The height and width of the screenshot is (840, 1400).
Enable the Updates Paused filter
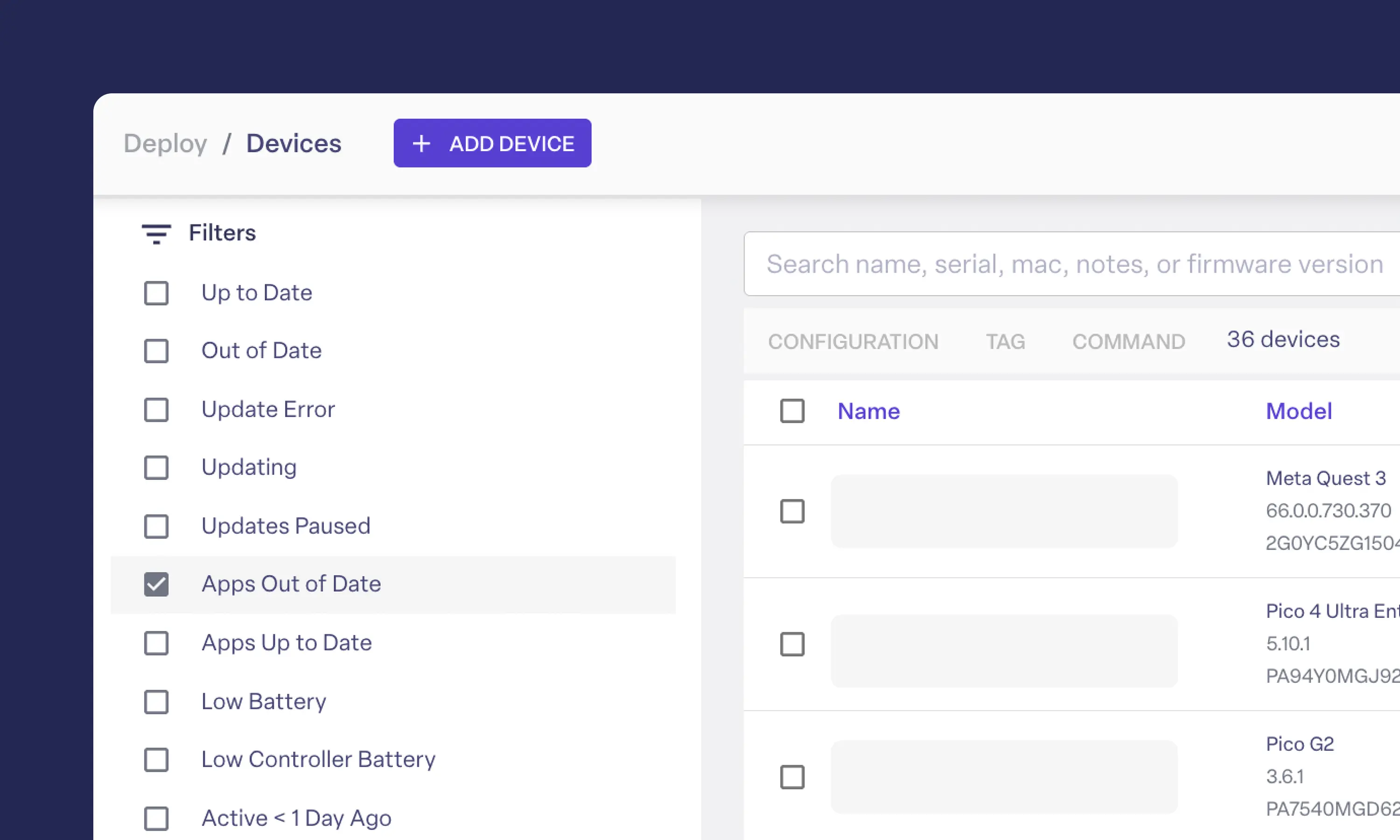coord(156,526)
